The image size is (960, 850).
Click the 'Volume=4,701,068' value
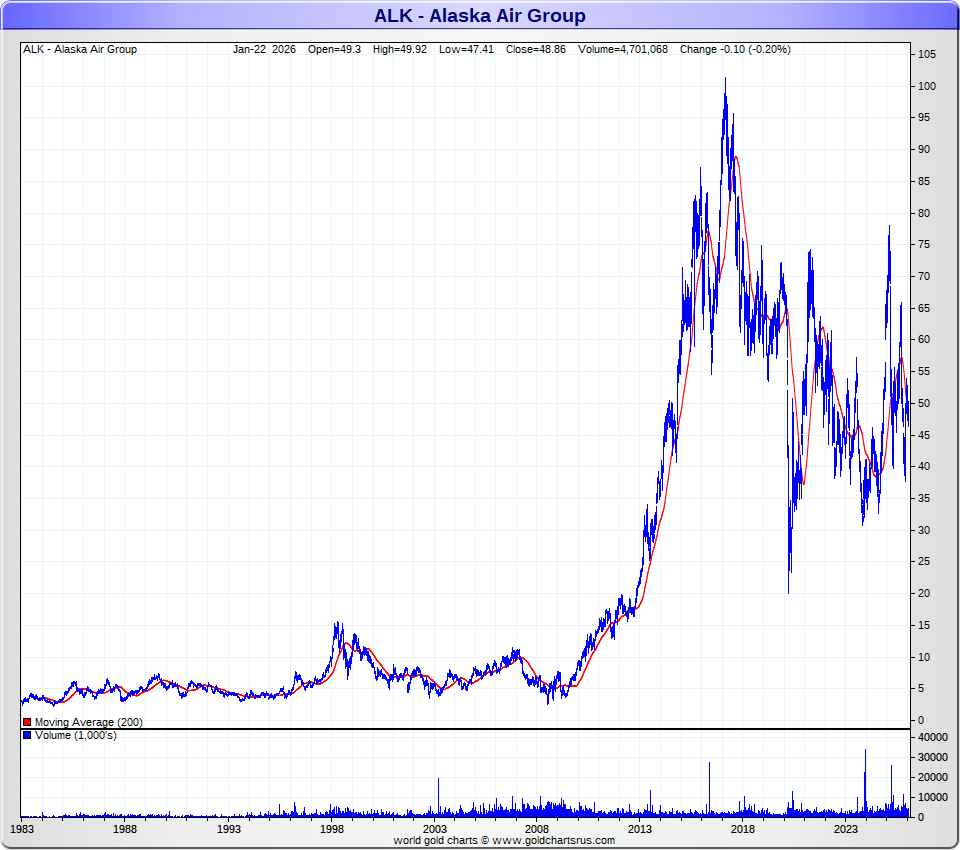pos(623,50)
